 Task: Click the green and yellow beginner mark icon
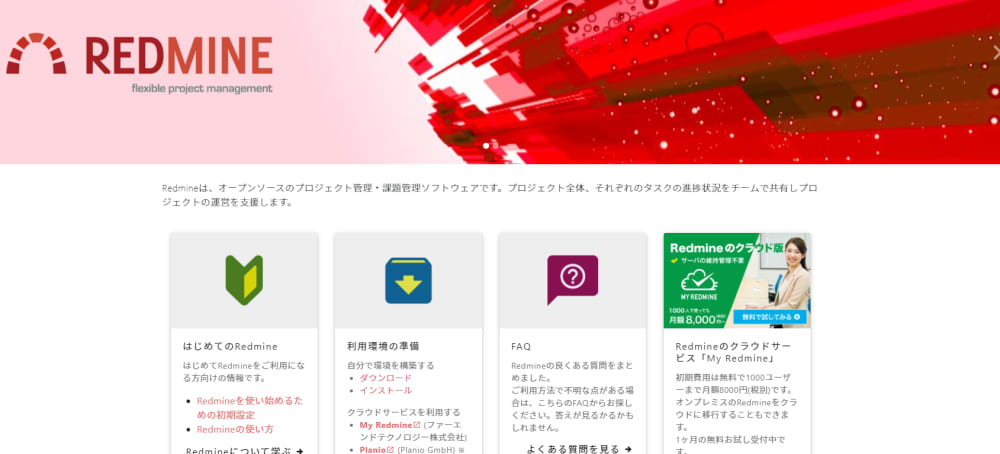click(244, 280)
